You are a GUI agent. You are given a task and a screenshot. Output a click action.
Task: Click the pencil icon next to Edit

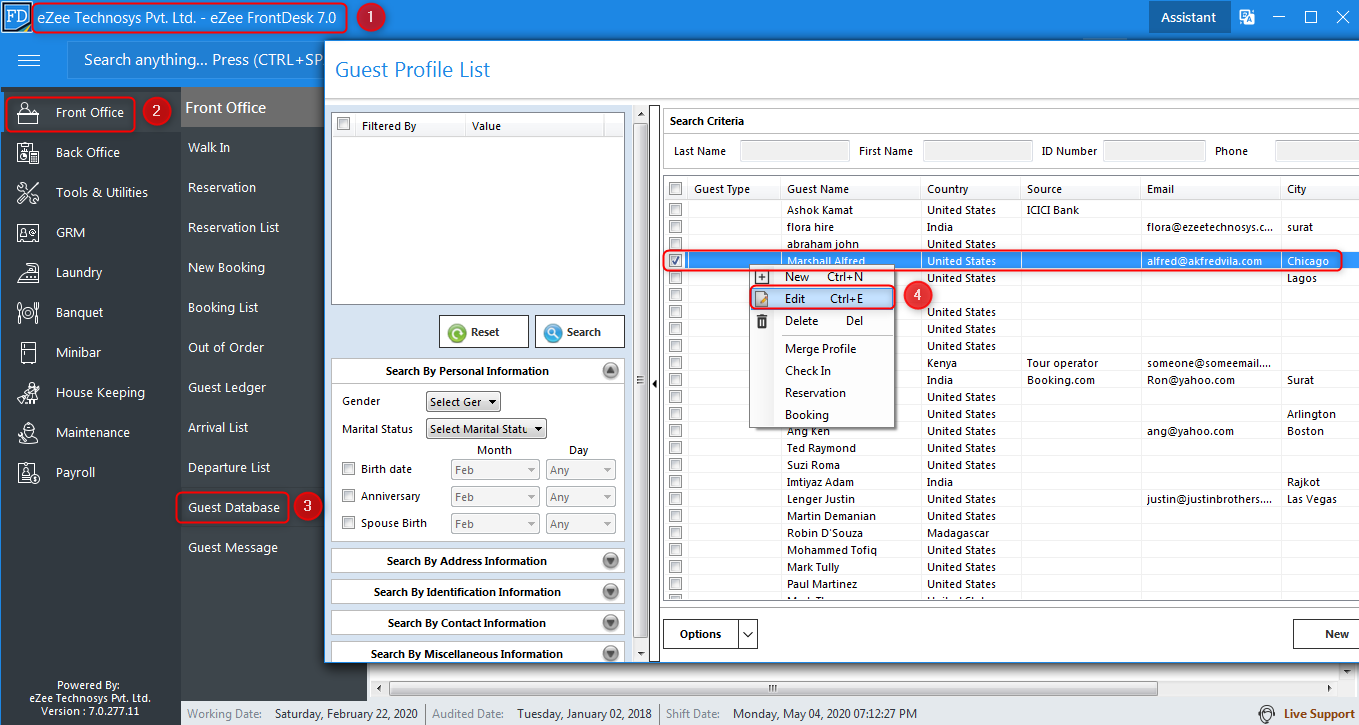pyautogui.click(x=762, y=299)
